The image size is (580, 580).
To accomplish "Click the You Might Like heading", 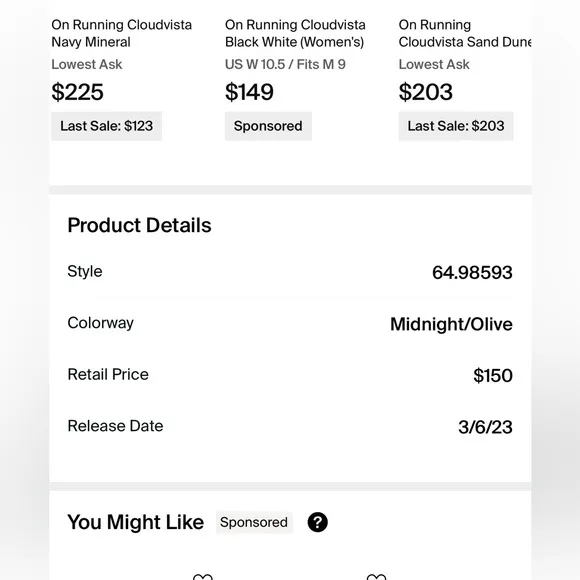I will 135,522.
